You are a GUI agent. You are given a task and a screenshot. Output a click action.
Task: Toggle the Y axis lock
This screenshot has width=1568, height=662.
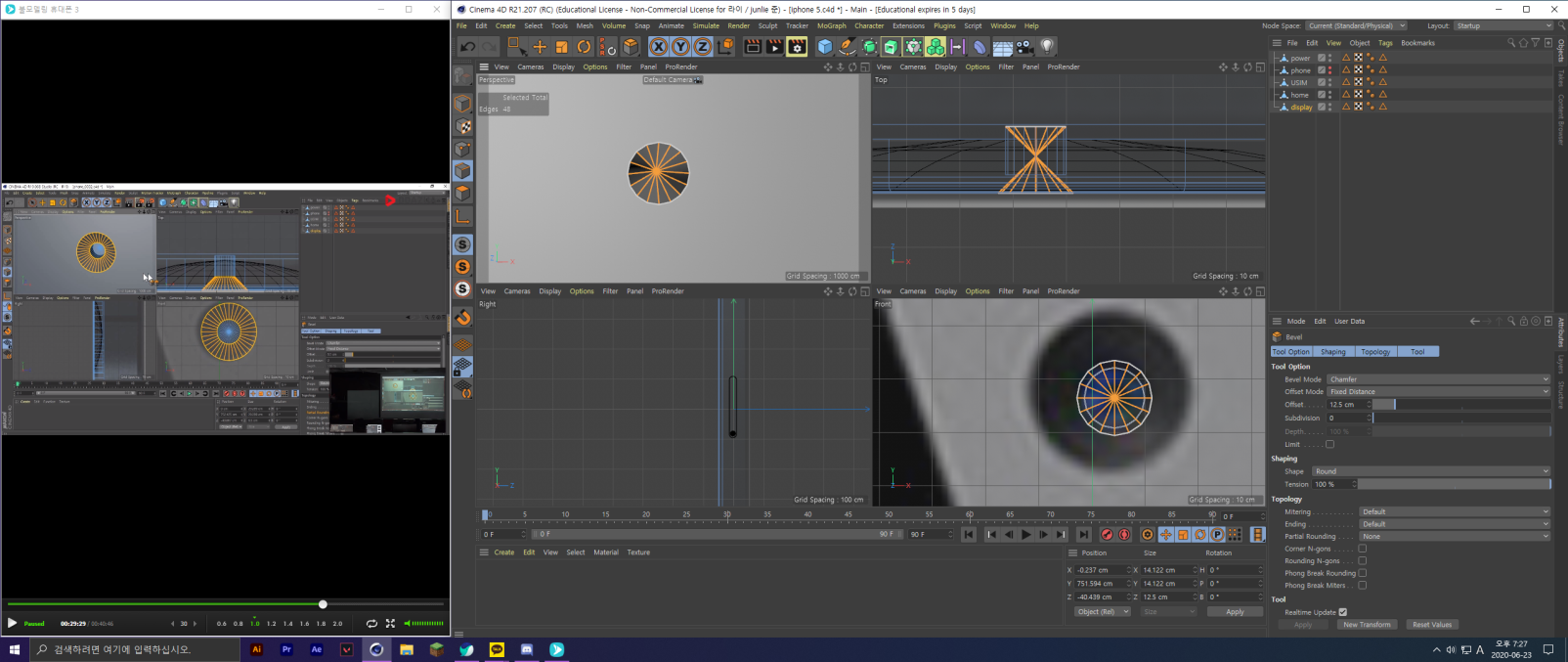[x=680, y=46]
